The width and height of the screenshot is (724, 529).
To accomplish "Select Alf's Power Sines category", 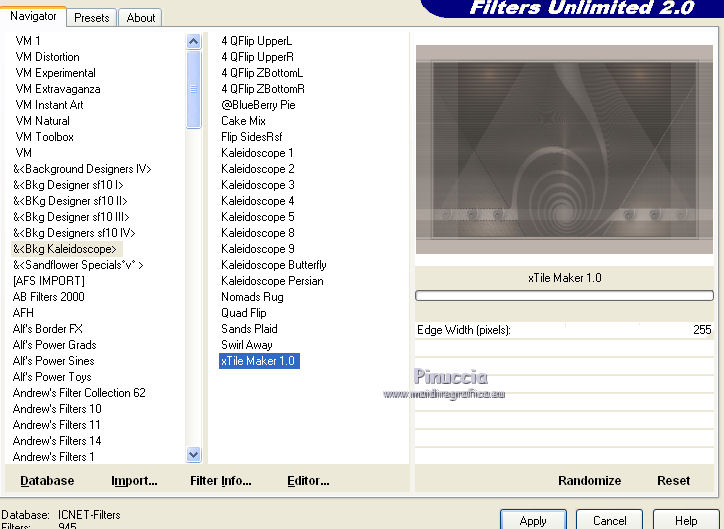I will [54, 361].
